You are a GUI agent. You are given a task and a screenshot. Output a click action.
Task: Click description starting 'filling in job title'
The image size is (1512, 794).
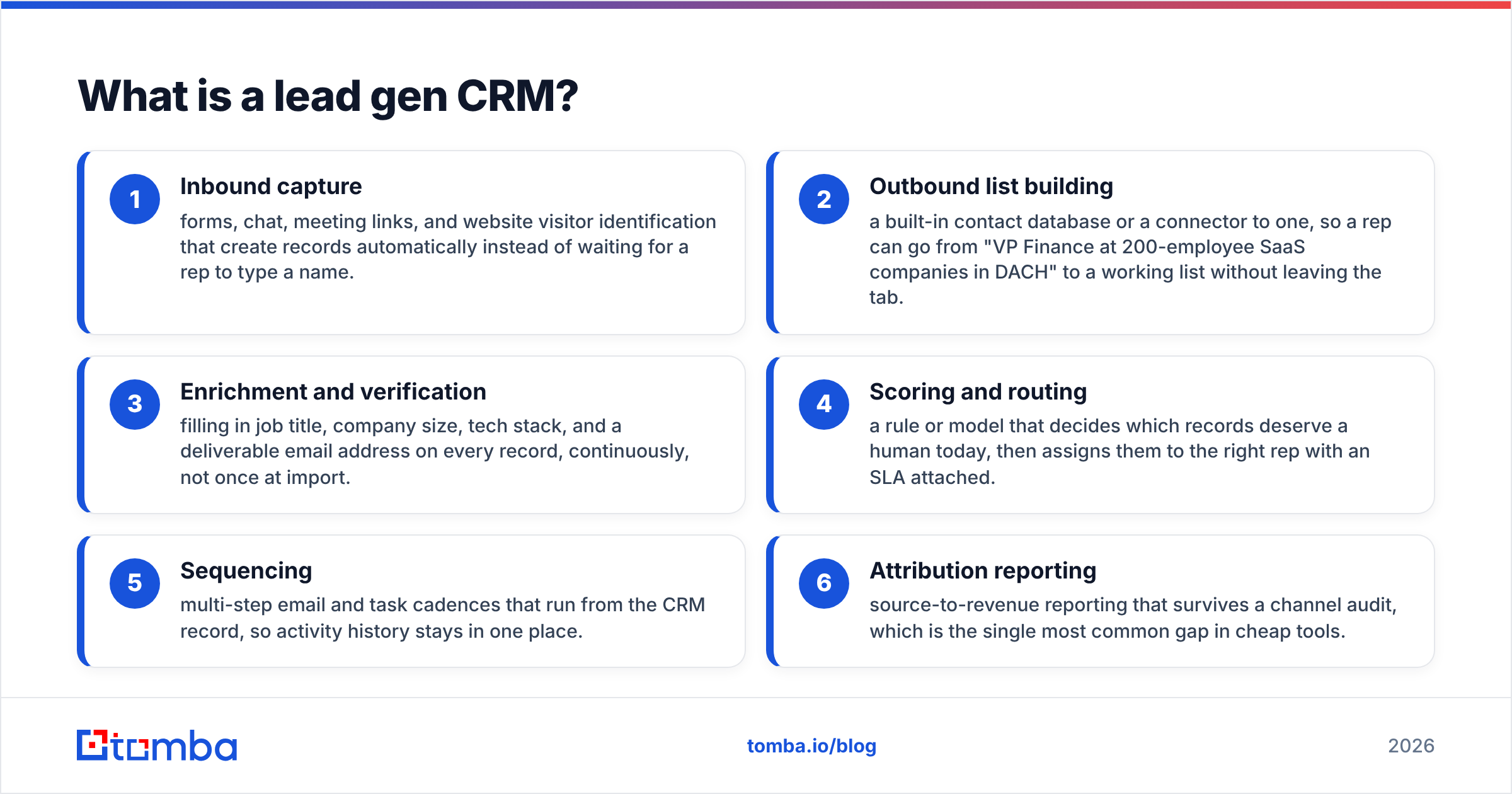point(435,452)
